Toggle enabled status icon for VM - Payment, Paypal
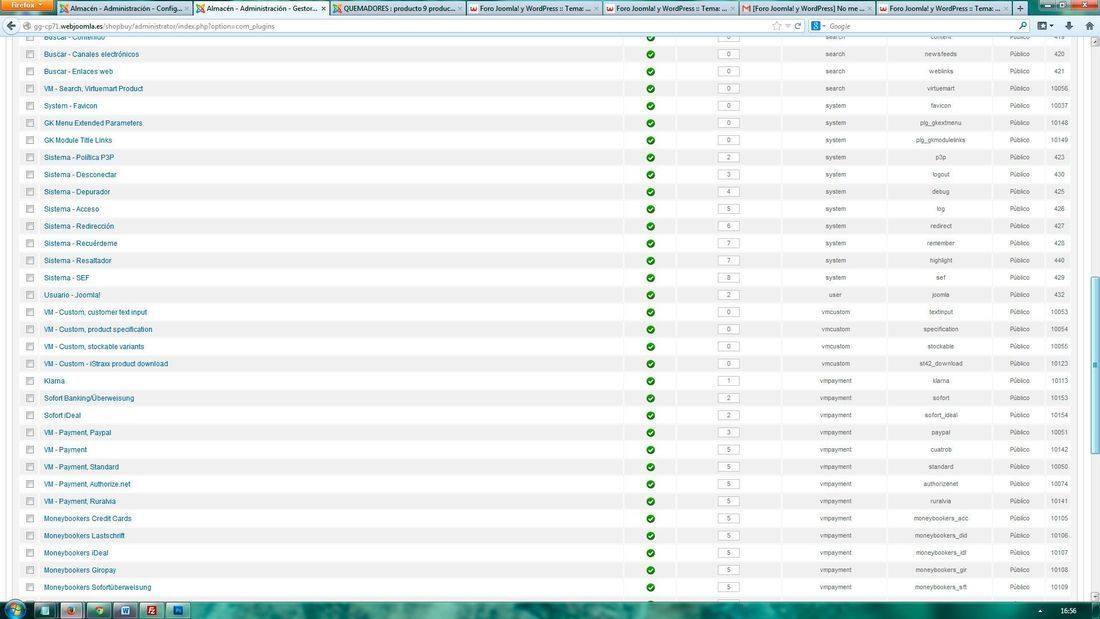This screenshot has height=619, width=1100. pos(650,432)
